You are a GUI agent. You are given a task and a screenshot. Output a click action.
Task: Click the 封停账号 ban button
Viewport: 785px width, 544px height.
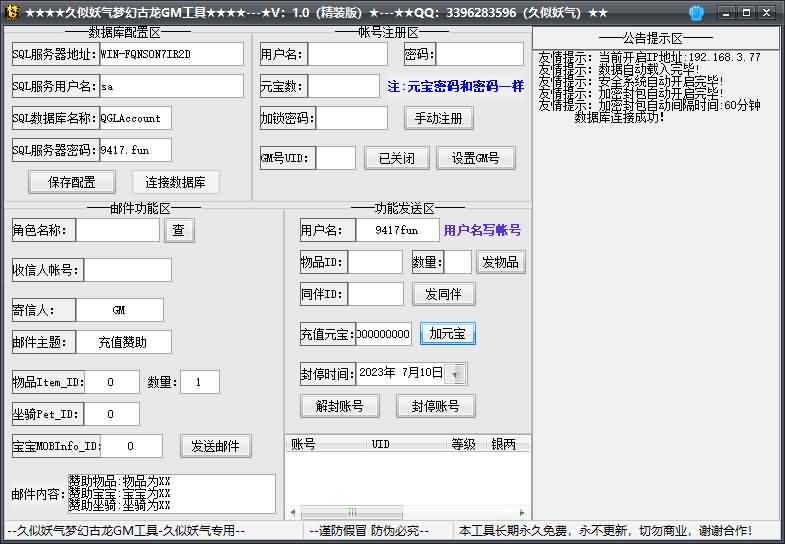click(435, 406)
